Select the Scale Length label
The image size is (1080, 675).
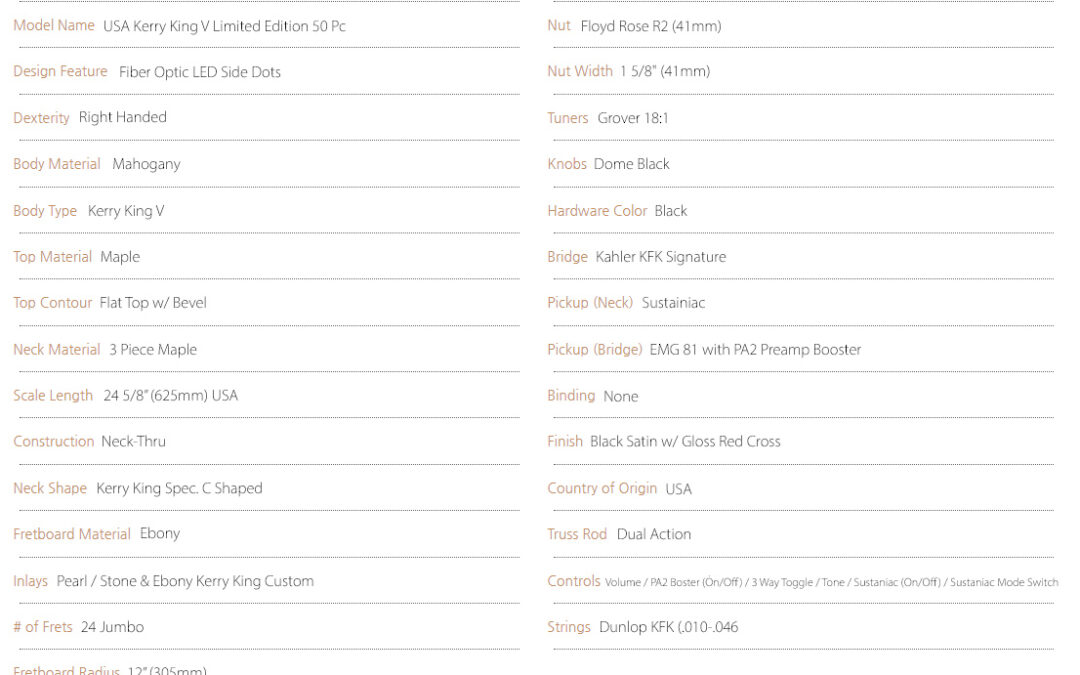tap(53, 395)
